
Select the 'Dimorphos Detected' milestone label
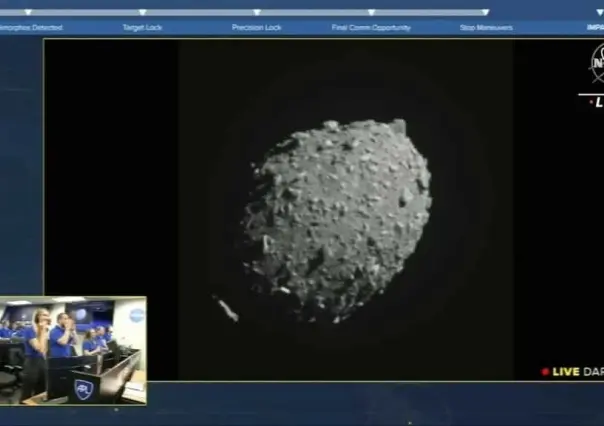pos(31,28)
